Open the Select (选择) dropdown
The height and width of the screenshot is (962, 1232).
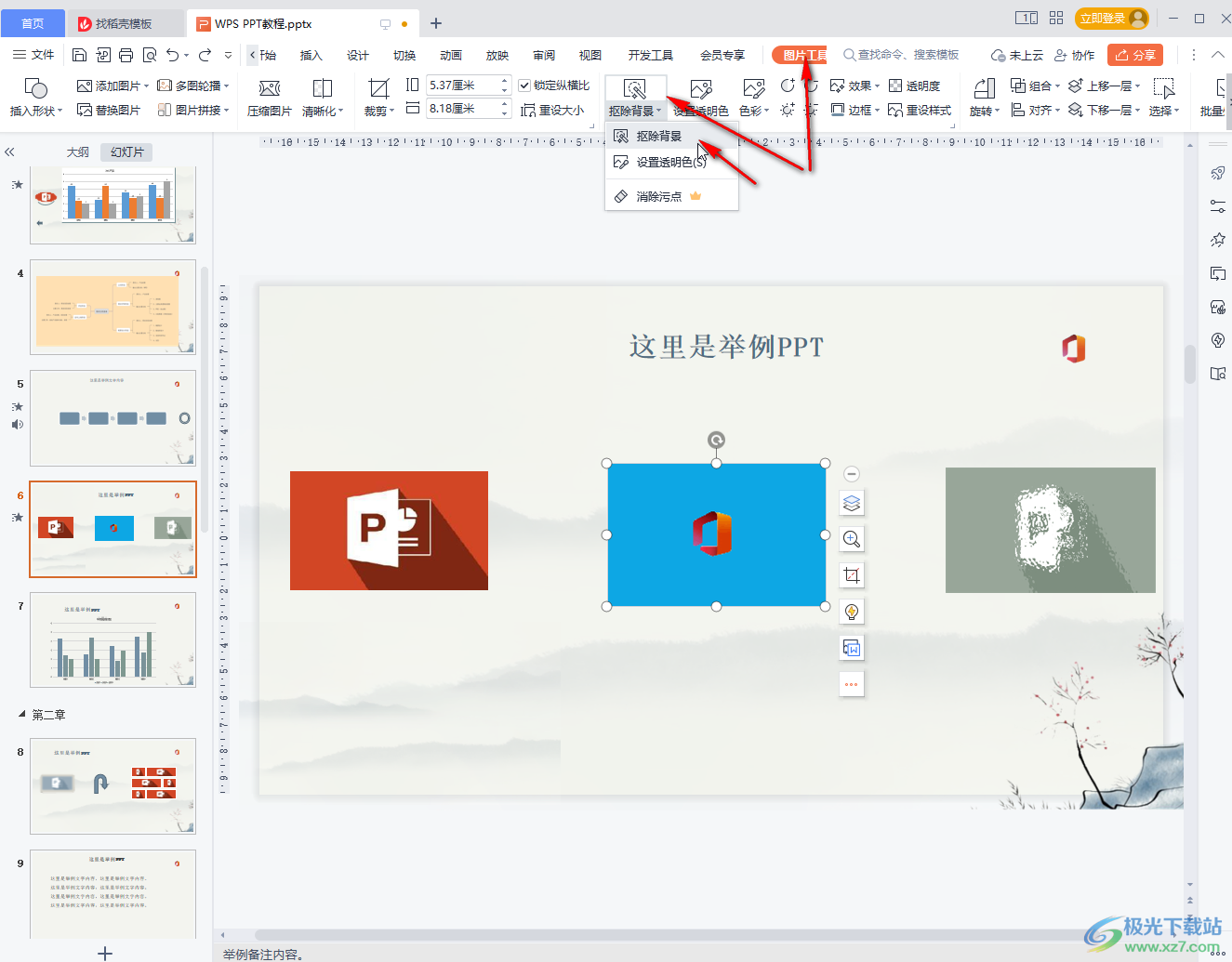point(1164,111)
